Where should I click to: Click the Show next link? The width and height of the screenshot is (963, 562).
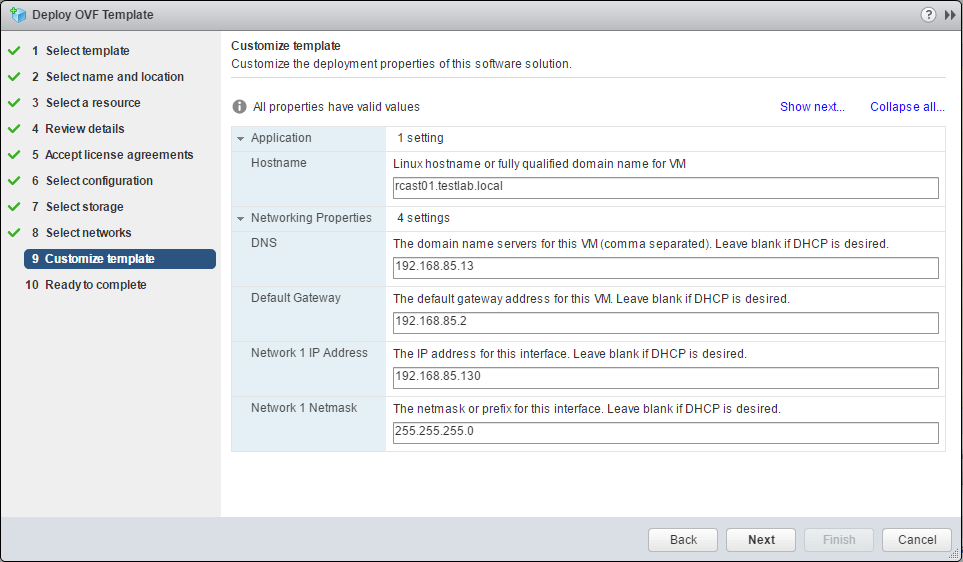coord(812,107)
